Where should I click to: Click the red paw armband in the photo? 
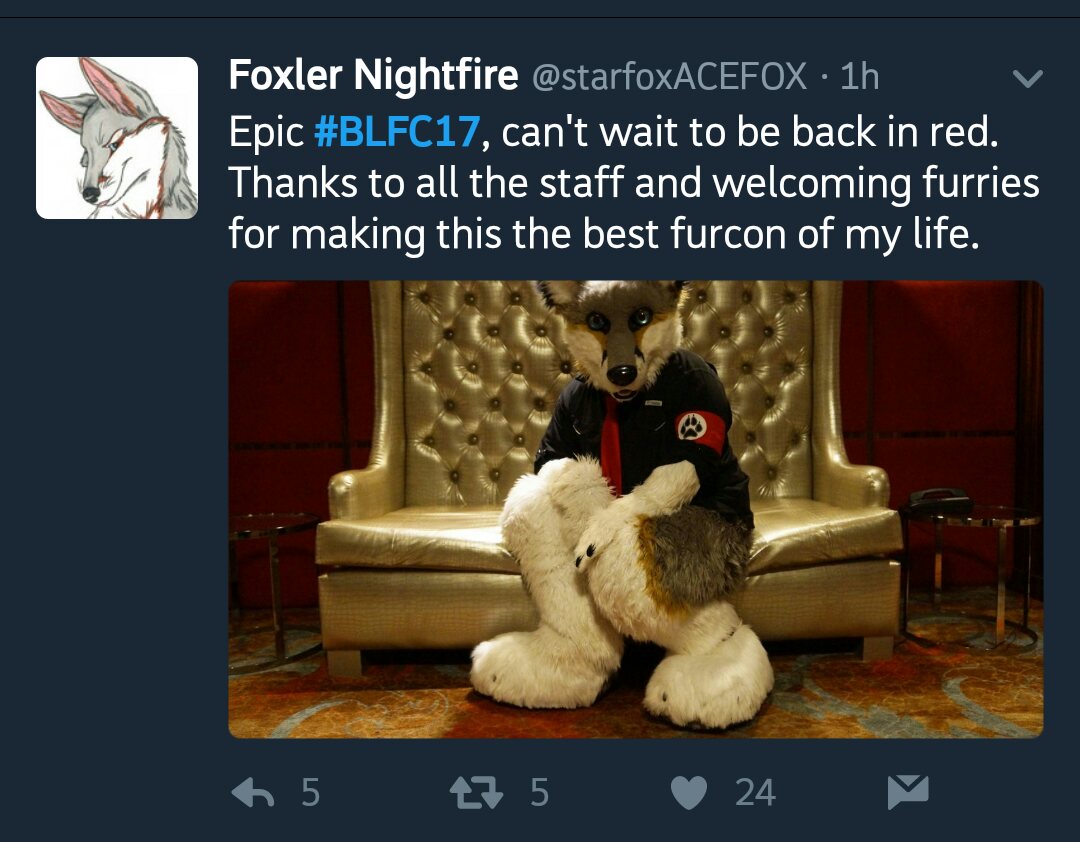pyautogui.click(x=700, y=431)
